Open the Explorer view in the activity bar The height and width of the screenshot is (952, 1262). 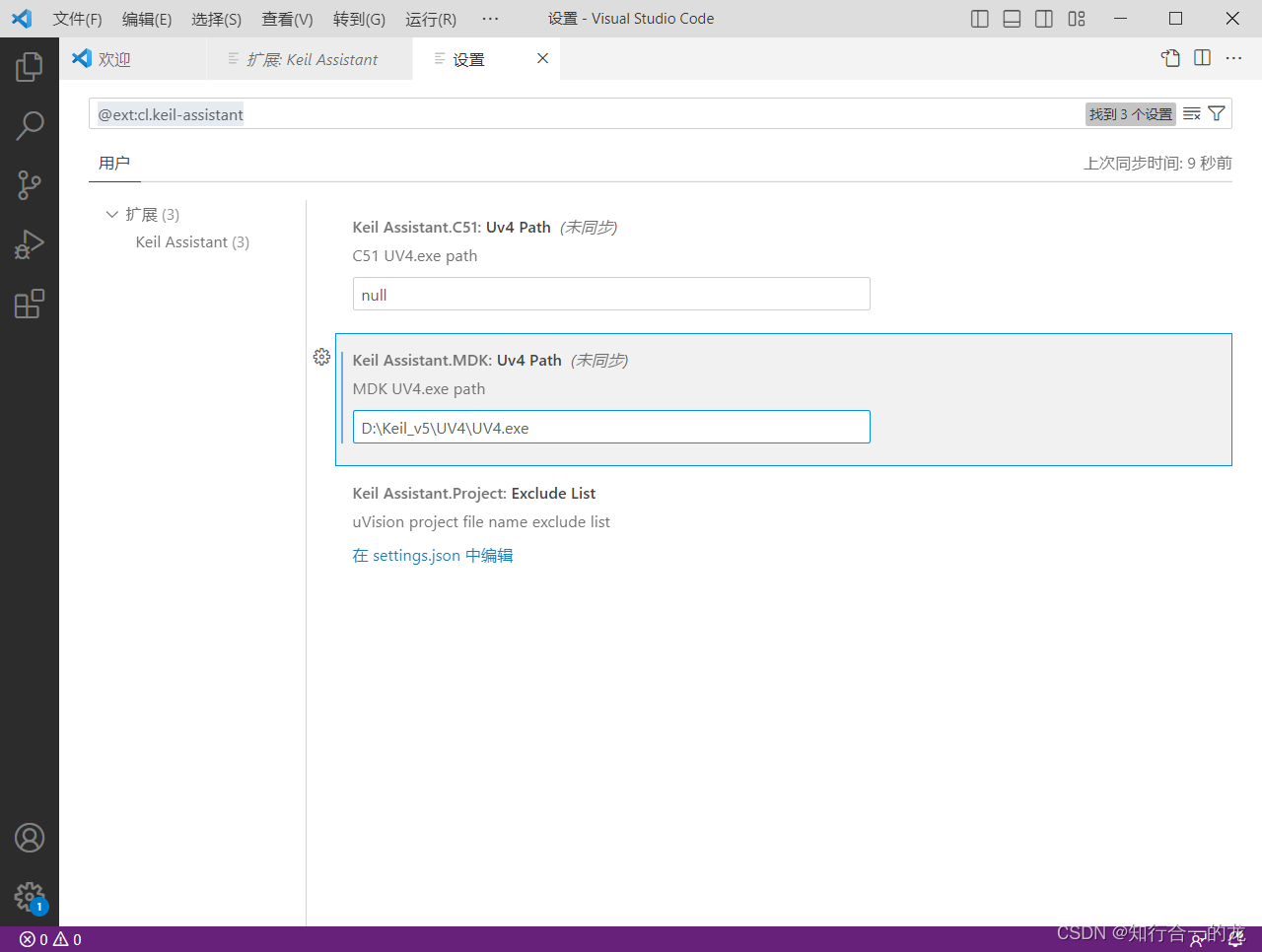point(30,66)
